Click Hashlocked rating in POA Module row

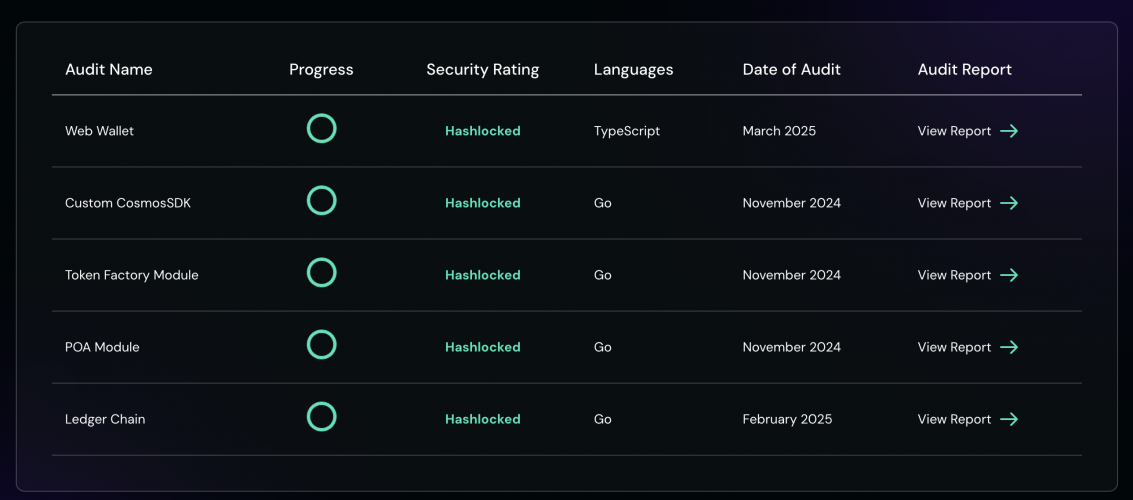point(483,348)
